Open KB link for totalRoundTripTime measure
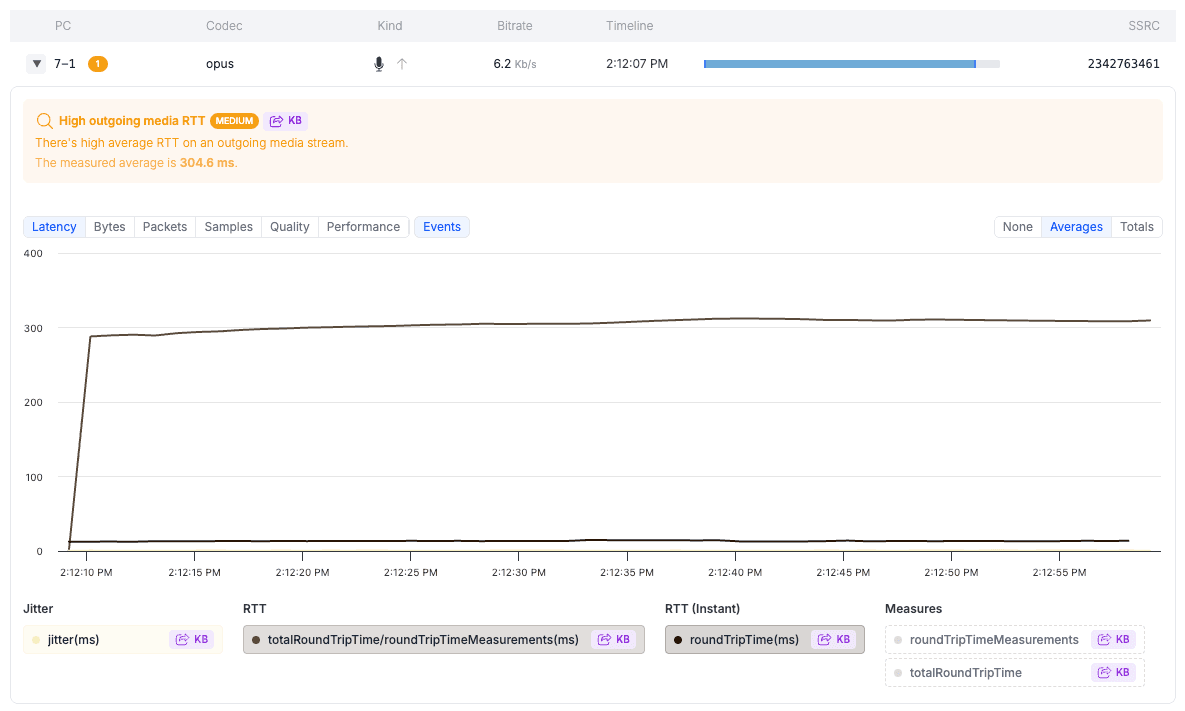Screen dimensions: 1185x711 tap(1114, 673)
